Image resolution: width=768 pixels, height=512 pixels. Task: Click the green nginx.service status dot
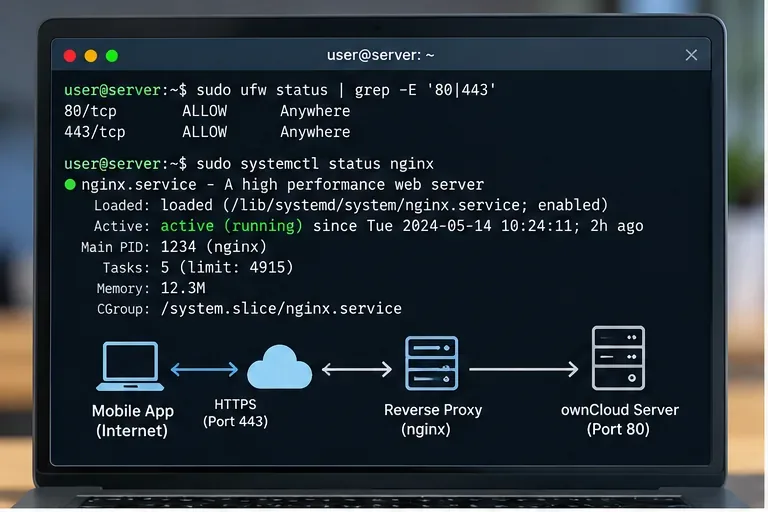(x=70, y=184)
